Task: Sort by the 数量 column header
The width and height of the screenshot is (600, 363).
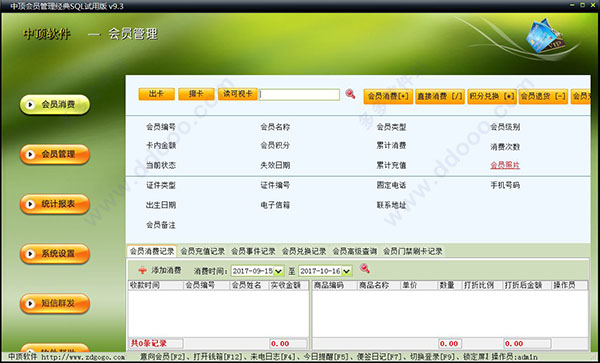Action: (450, 285)
